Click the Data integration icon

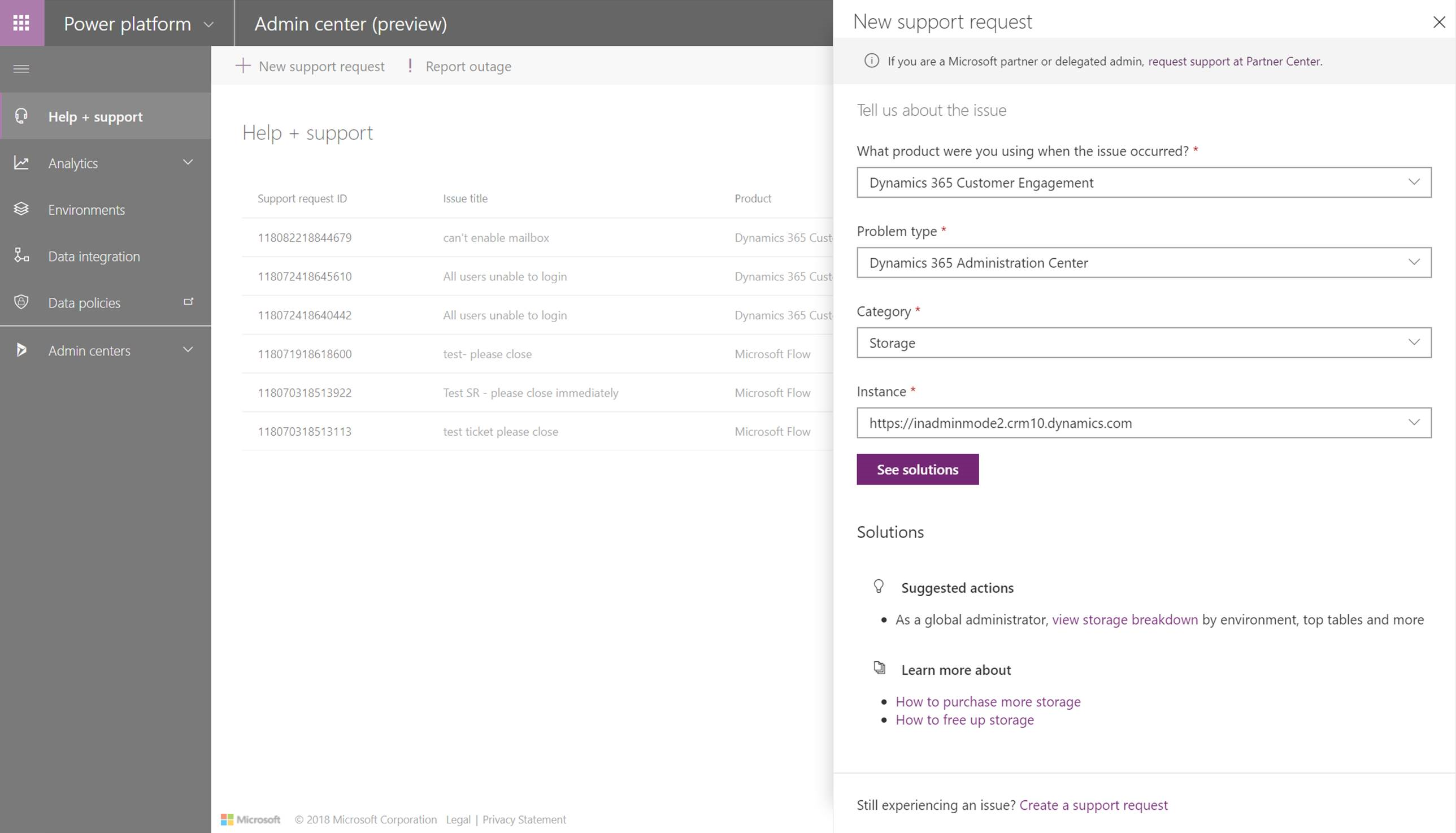[21, 255]
